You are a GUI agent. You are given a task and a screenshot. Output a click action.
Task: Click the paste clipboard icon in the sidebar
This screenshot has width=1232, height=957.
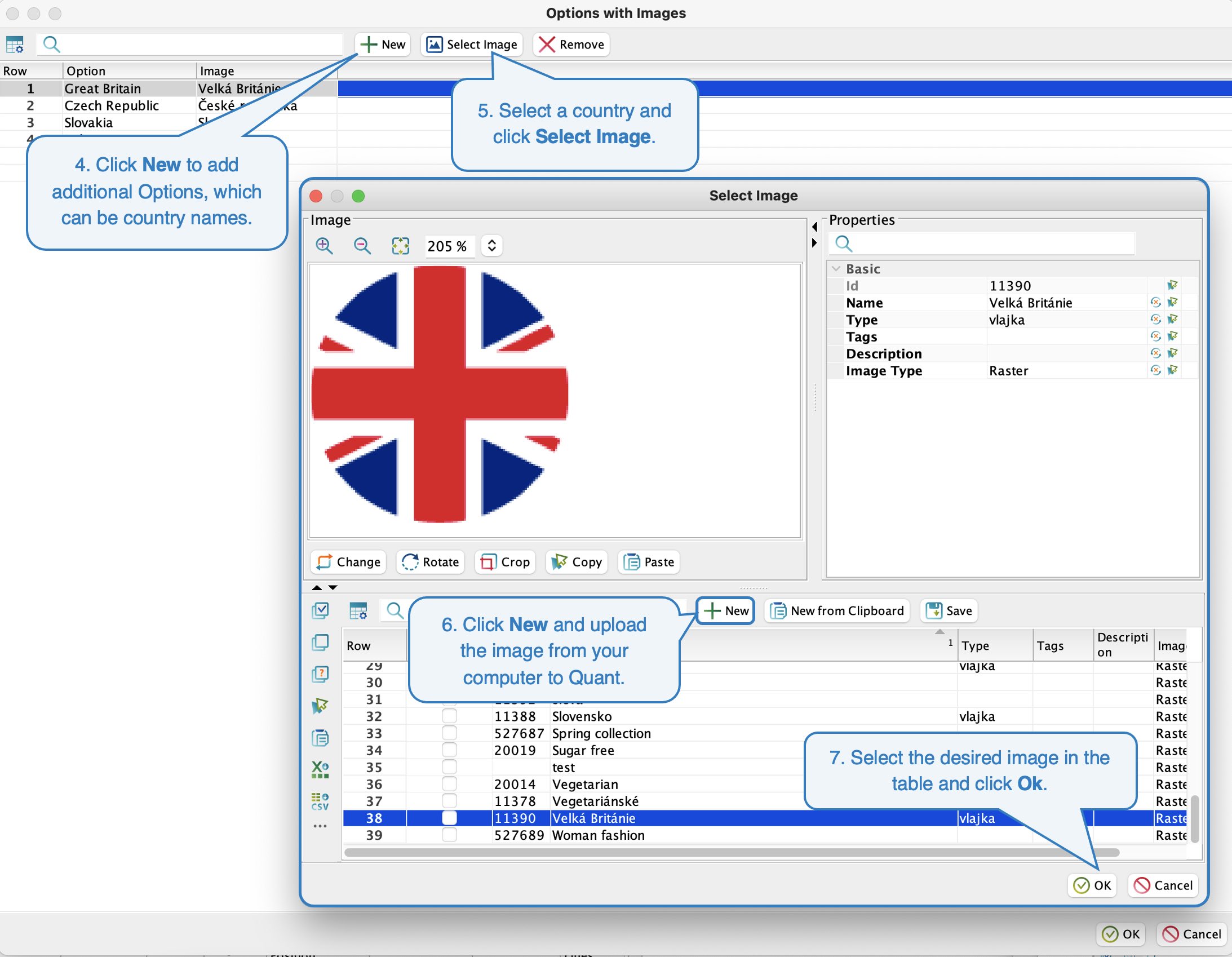coord(321,738)
